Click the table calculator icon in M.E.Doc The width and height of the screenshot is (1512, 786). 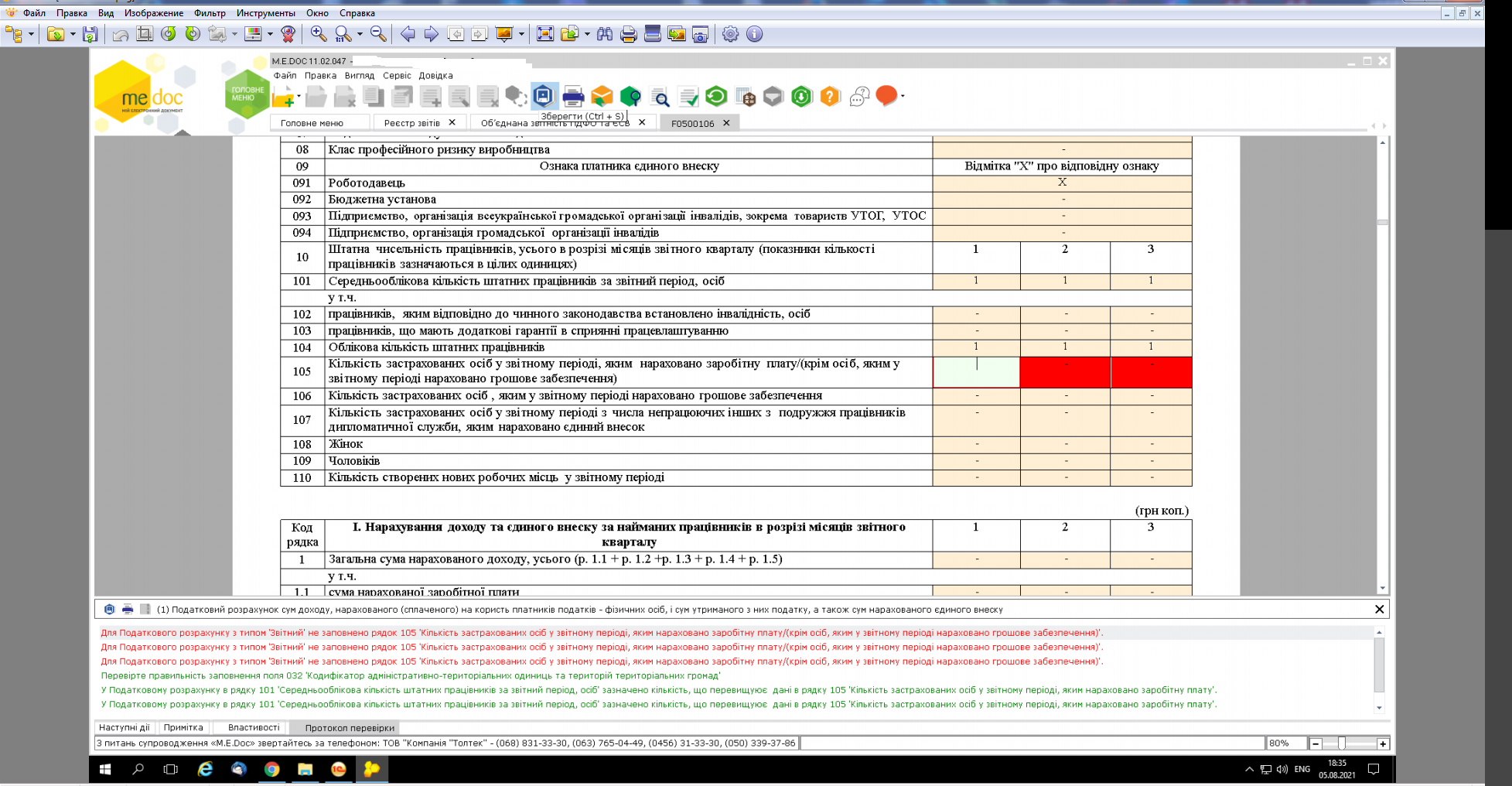click(745, 97)
